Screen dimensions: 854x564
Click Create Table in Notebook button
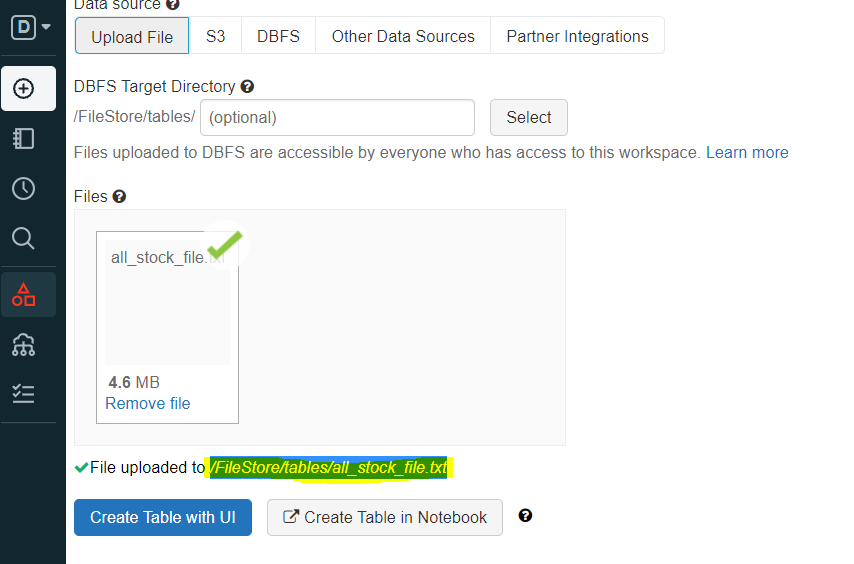(385, 518)
